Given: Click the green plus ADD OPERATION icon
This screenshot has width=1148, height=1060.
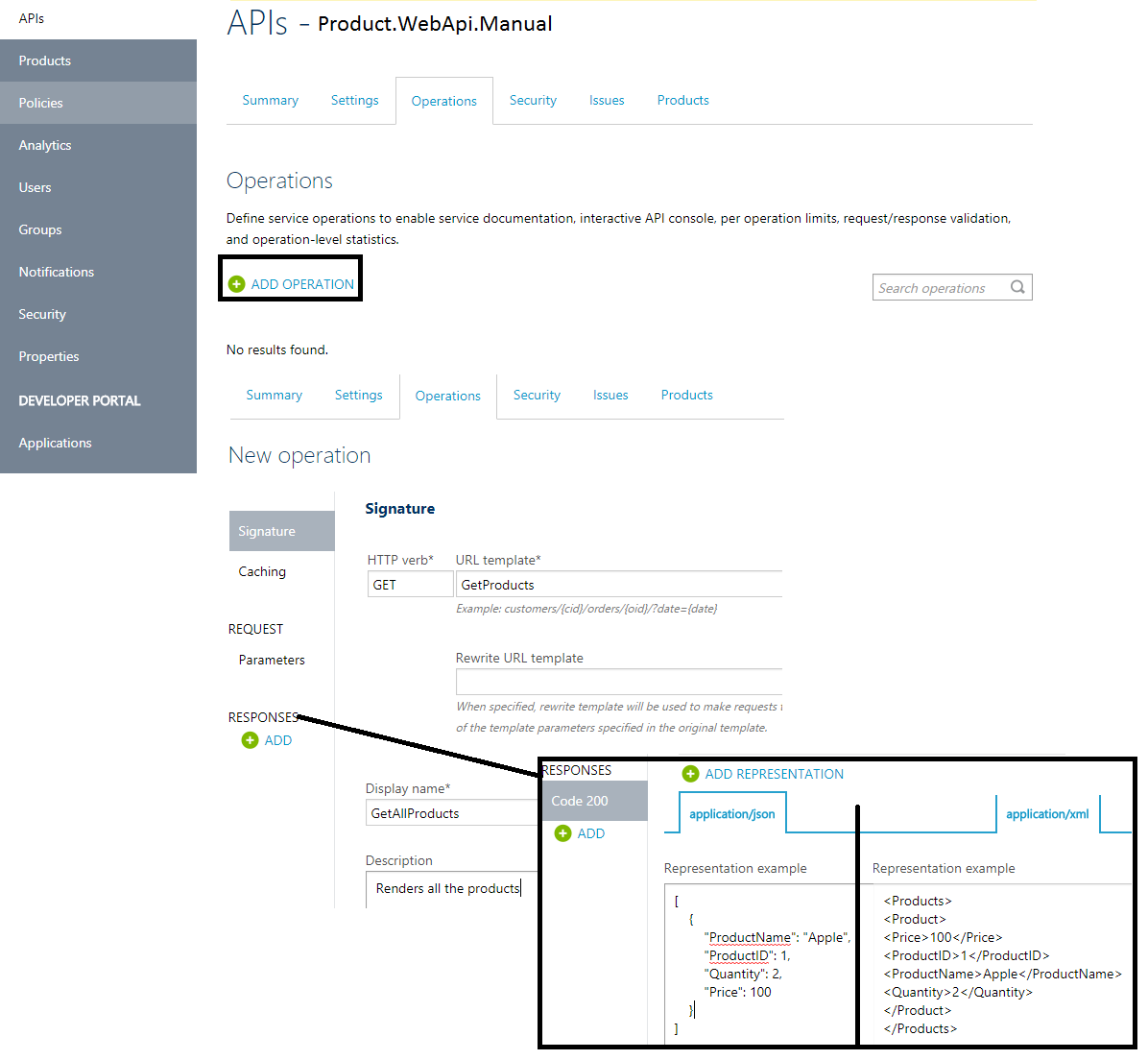Looking at the screenshot, I should (x=237, y=283).
